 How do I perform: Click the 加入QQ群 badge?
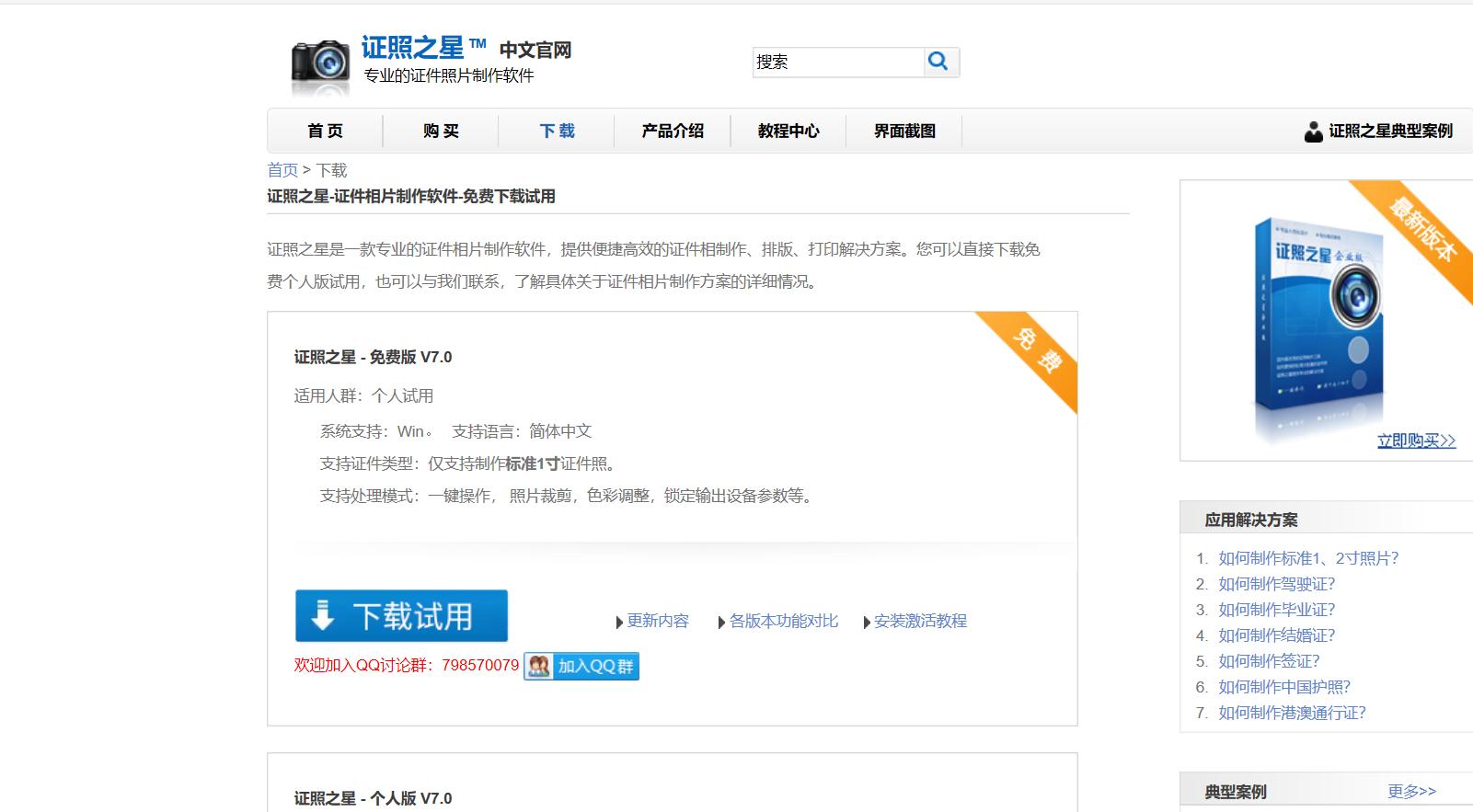[581, 666]
